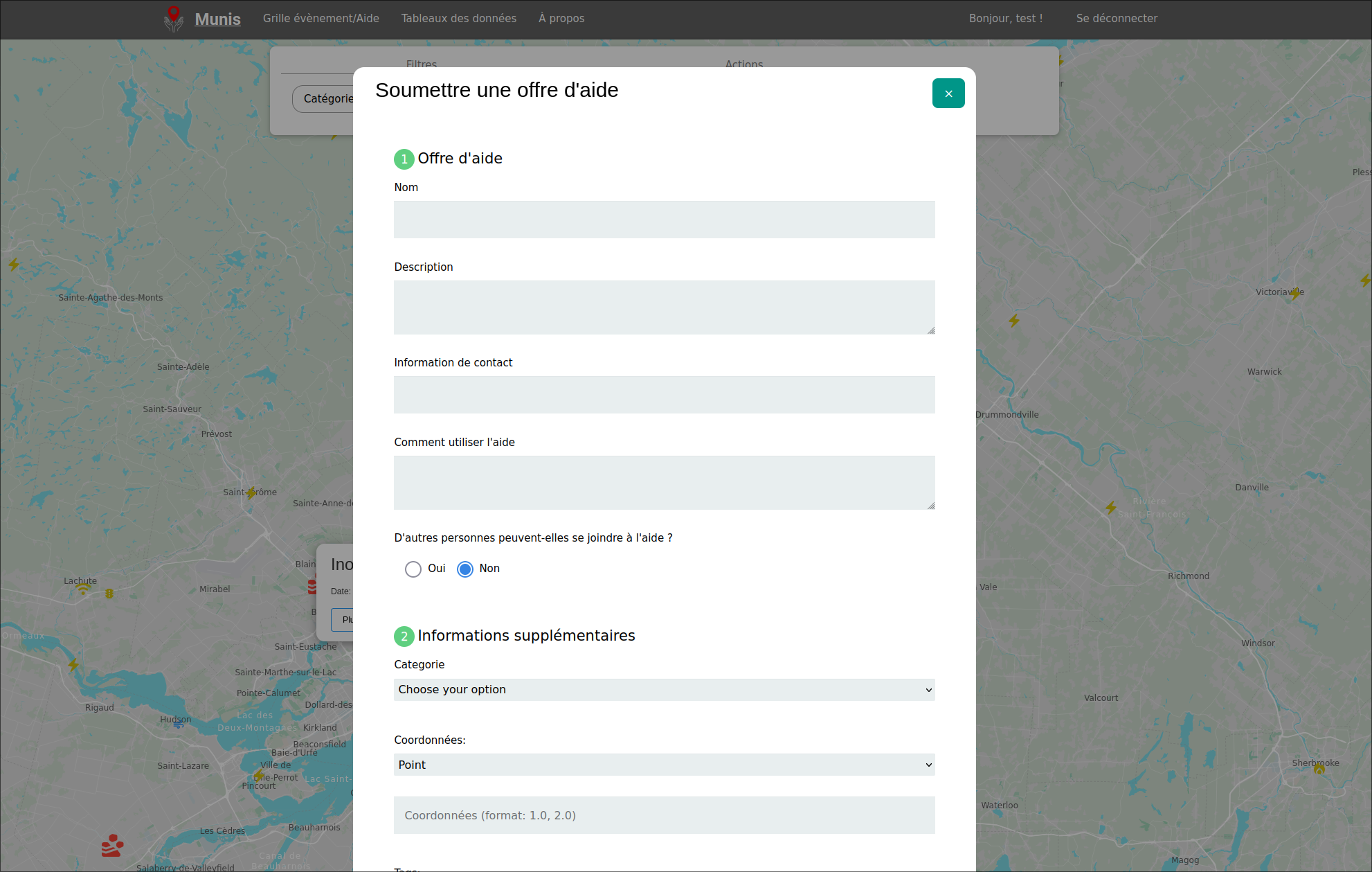
Task: Select the Non radio button
Action: point(465,569)
